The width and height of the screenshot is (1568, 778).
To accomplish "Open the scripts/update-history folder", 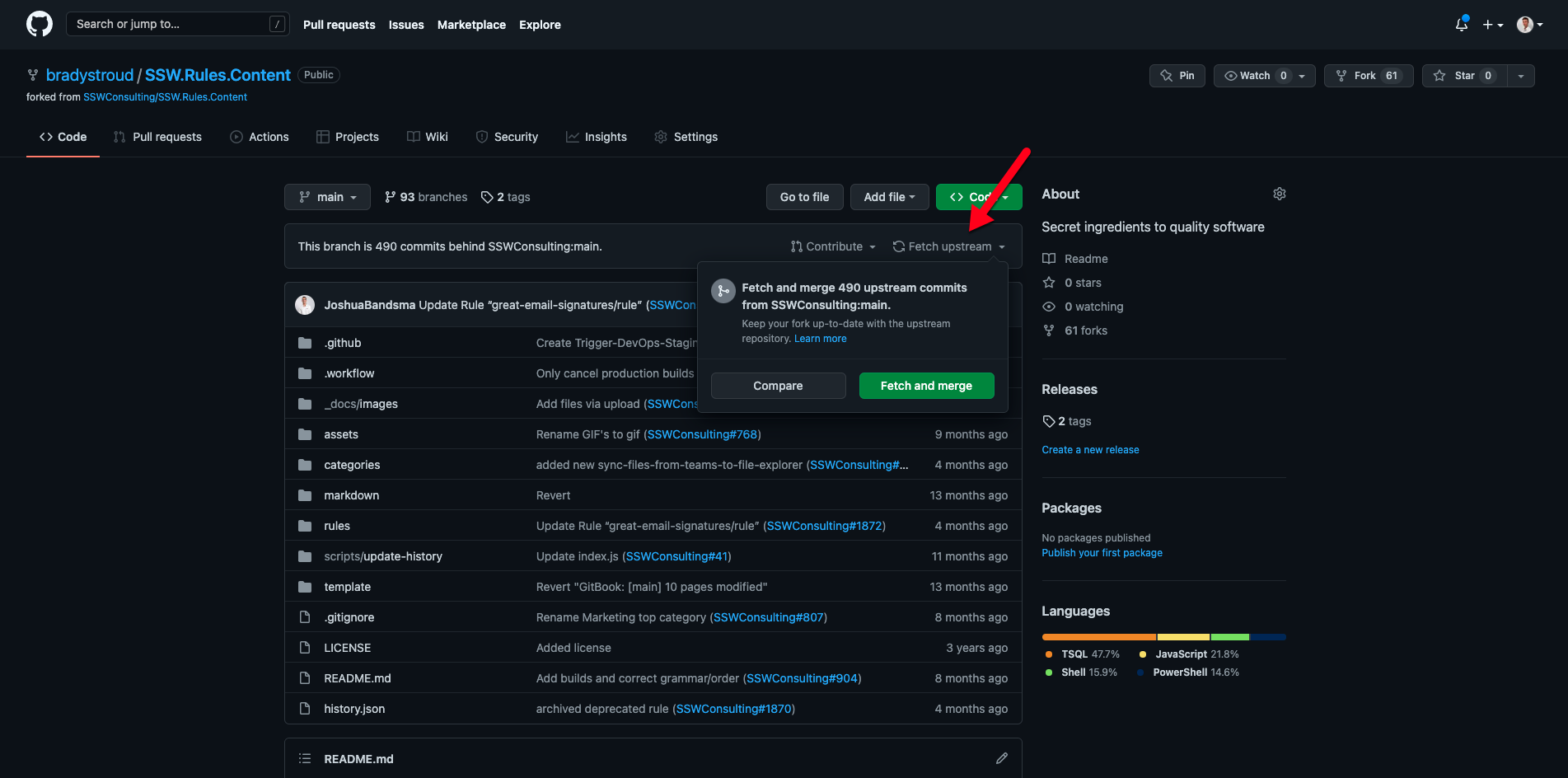I will coord(383,556).
